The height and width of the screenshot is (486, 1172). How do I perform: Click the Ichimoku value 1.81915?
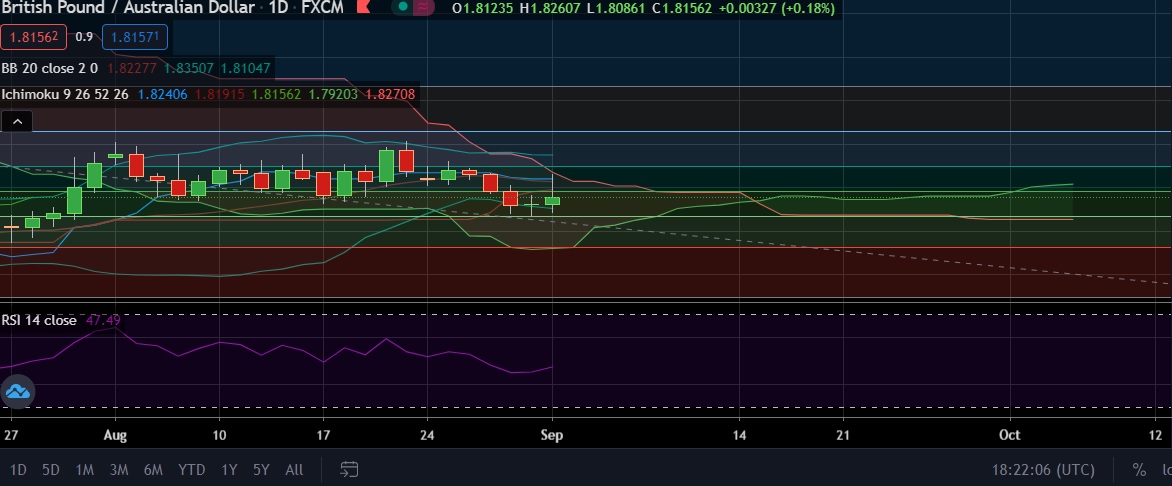tap(220, 95)
